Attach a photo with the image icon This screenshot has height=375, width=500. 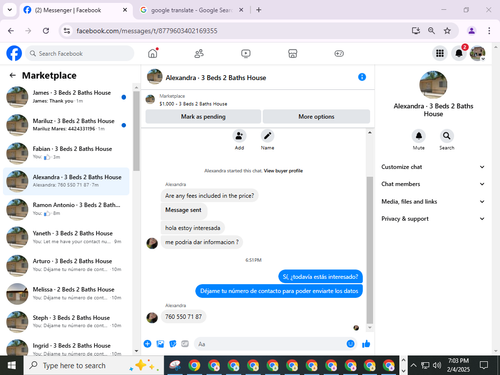pyautogui.click(x=160, y=344)
